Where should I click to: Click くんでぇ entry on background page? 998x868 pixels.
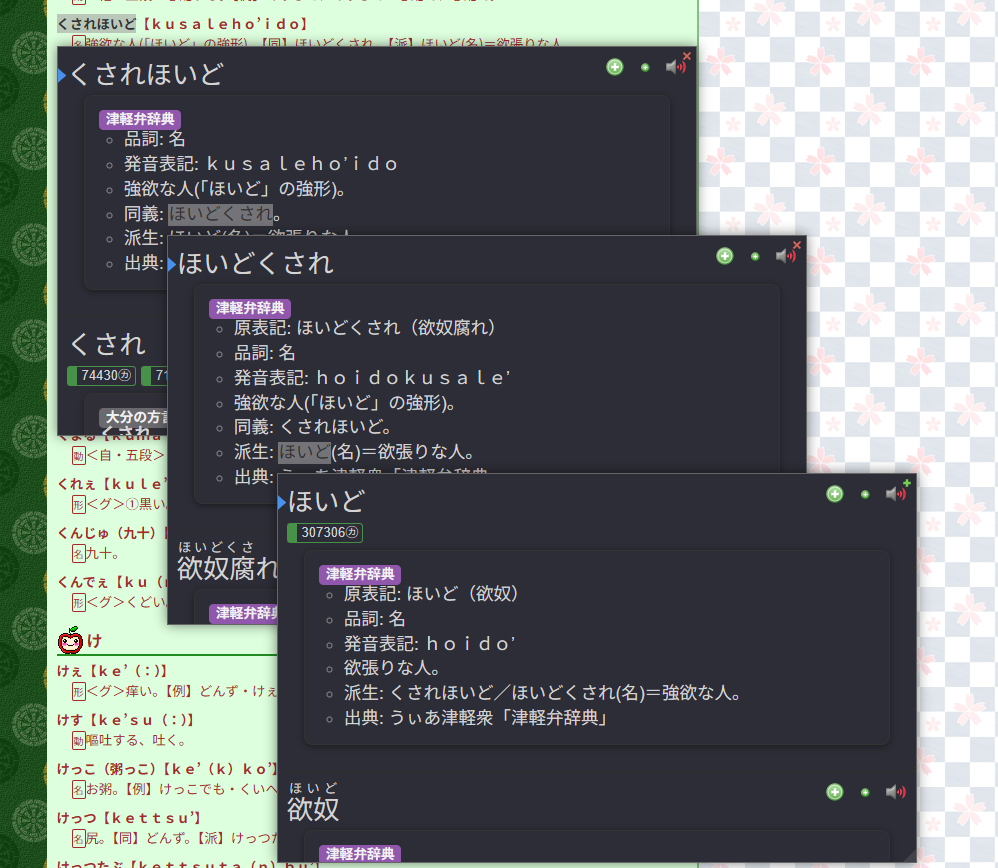tap(112, 582)
